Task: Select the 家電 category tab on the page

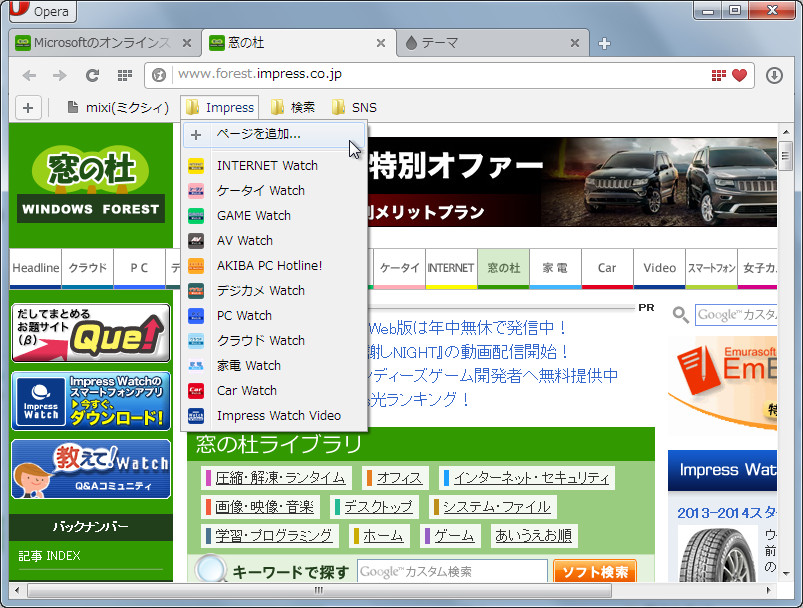Action: pos(551,268)
